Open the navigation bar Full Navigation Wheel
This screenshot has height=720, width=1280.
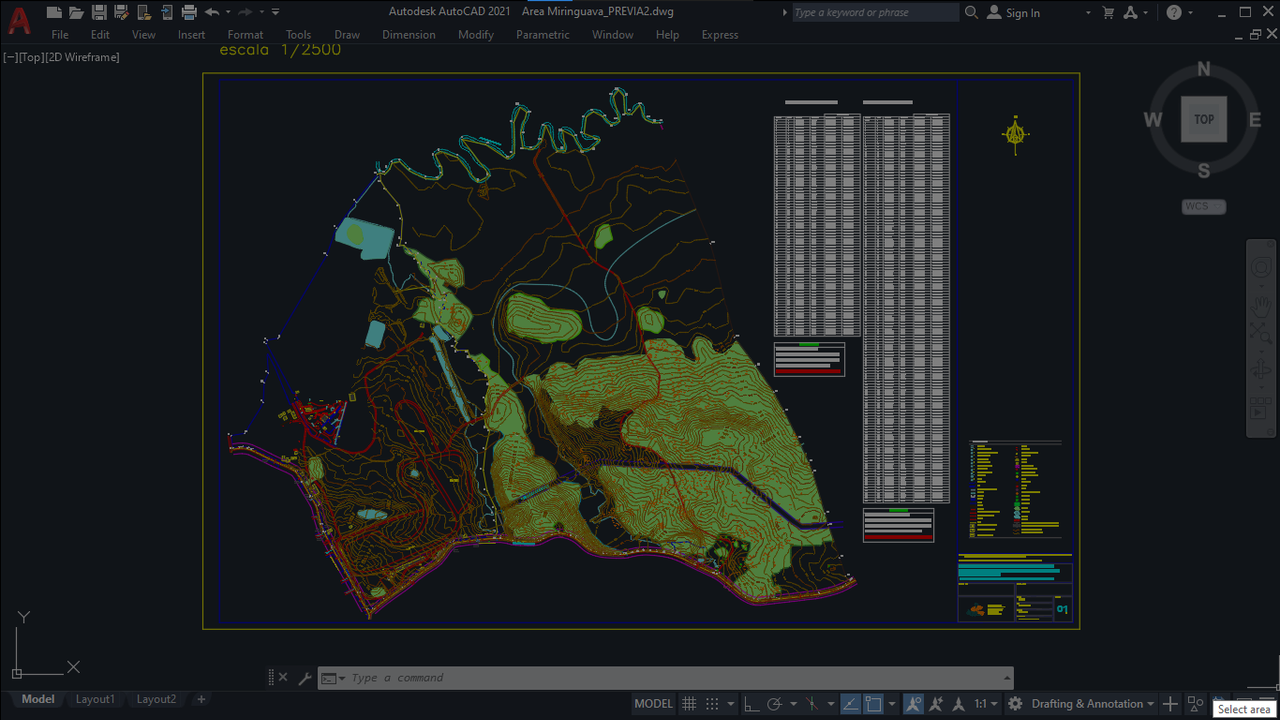(x=1261, y=268)
